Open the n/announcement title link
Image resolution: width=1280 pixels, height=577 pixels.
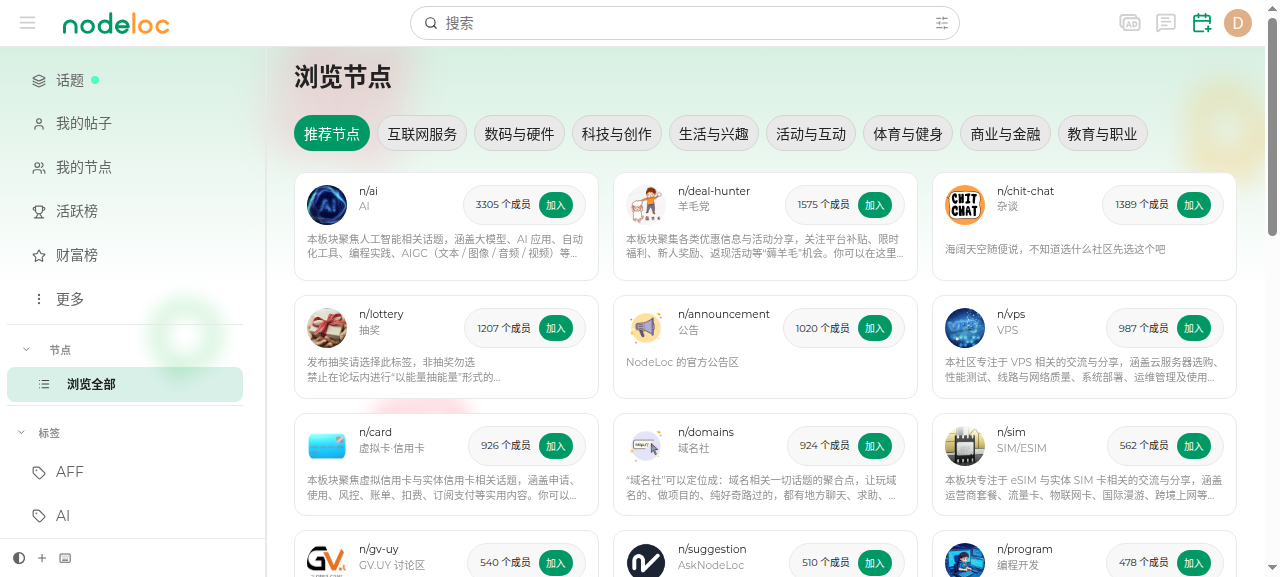pos(724,314)
